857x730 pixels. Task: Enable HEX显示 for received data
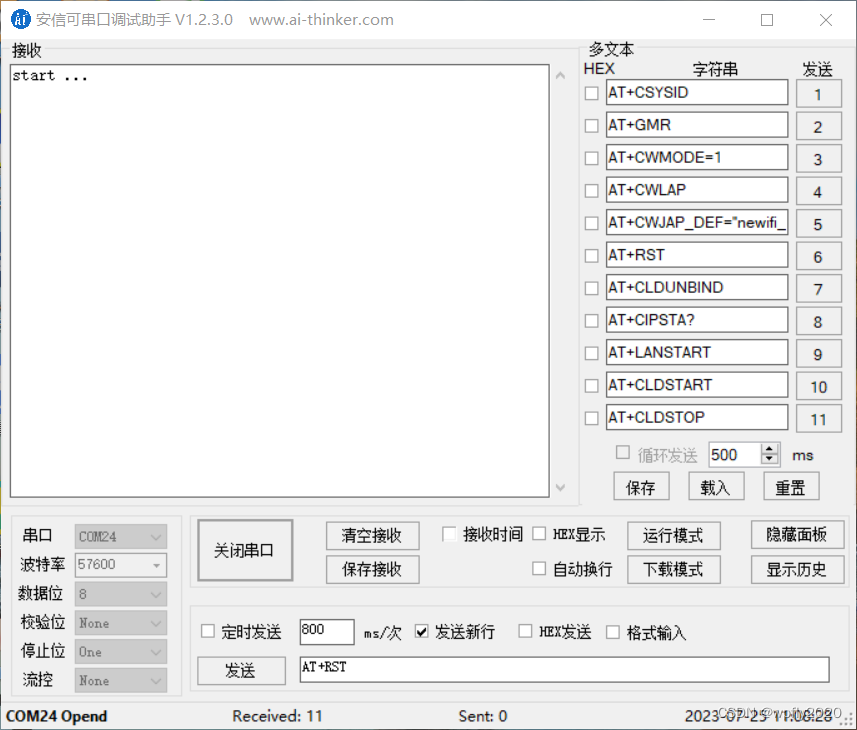click(538, 534)
